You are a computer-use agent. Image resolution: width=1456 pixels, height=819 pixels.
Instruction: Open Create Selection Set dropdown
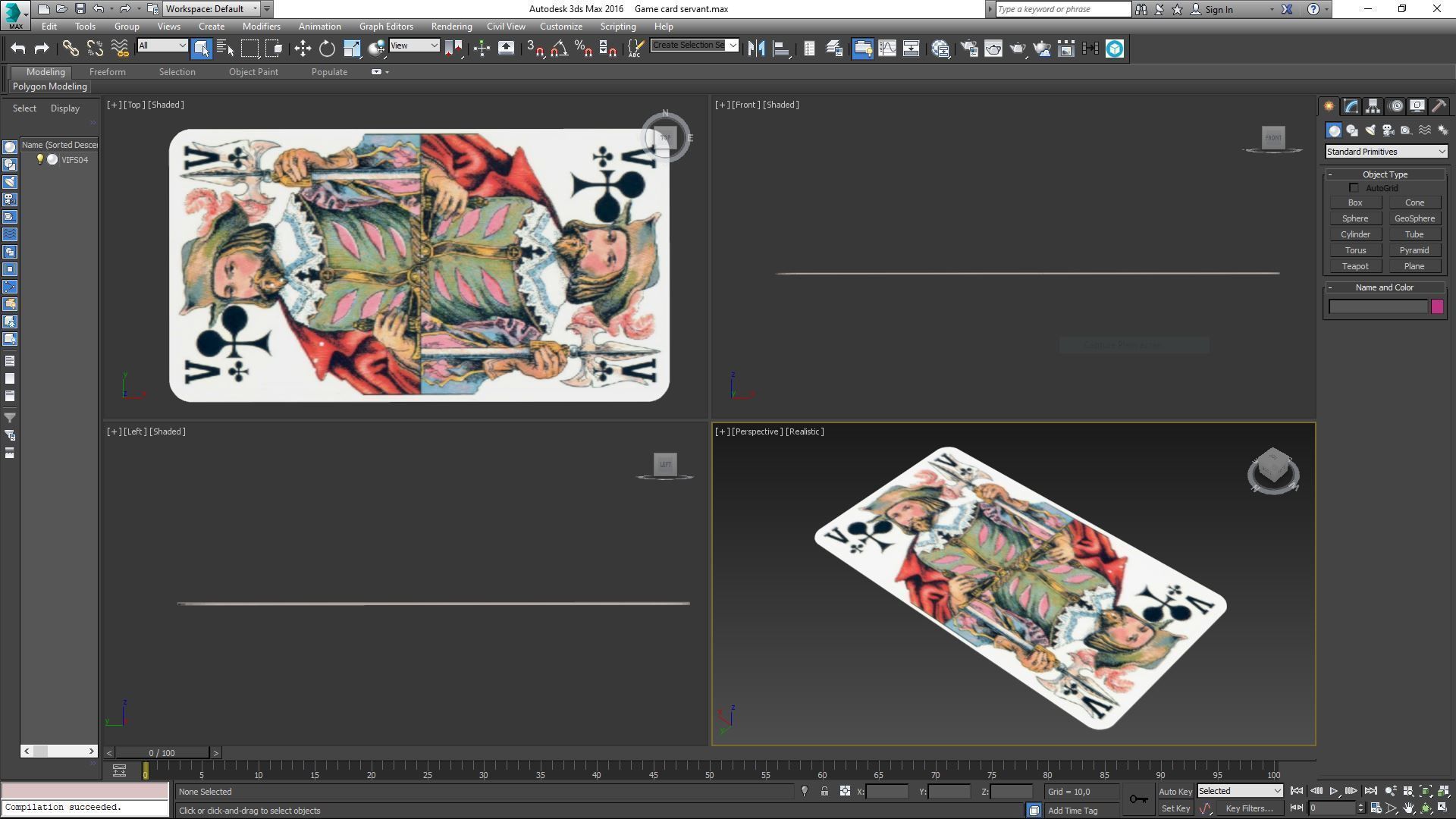[x=694, y=45]
